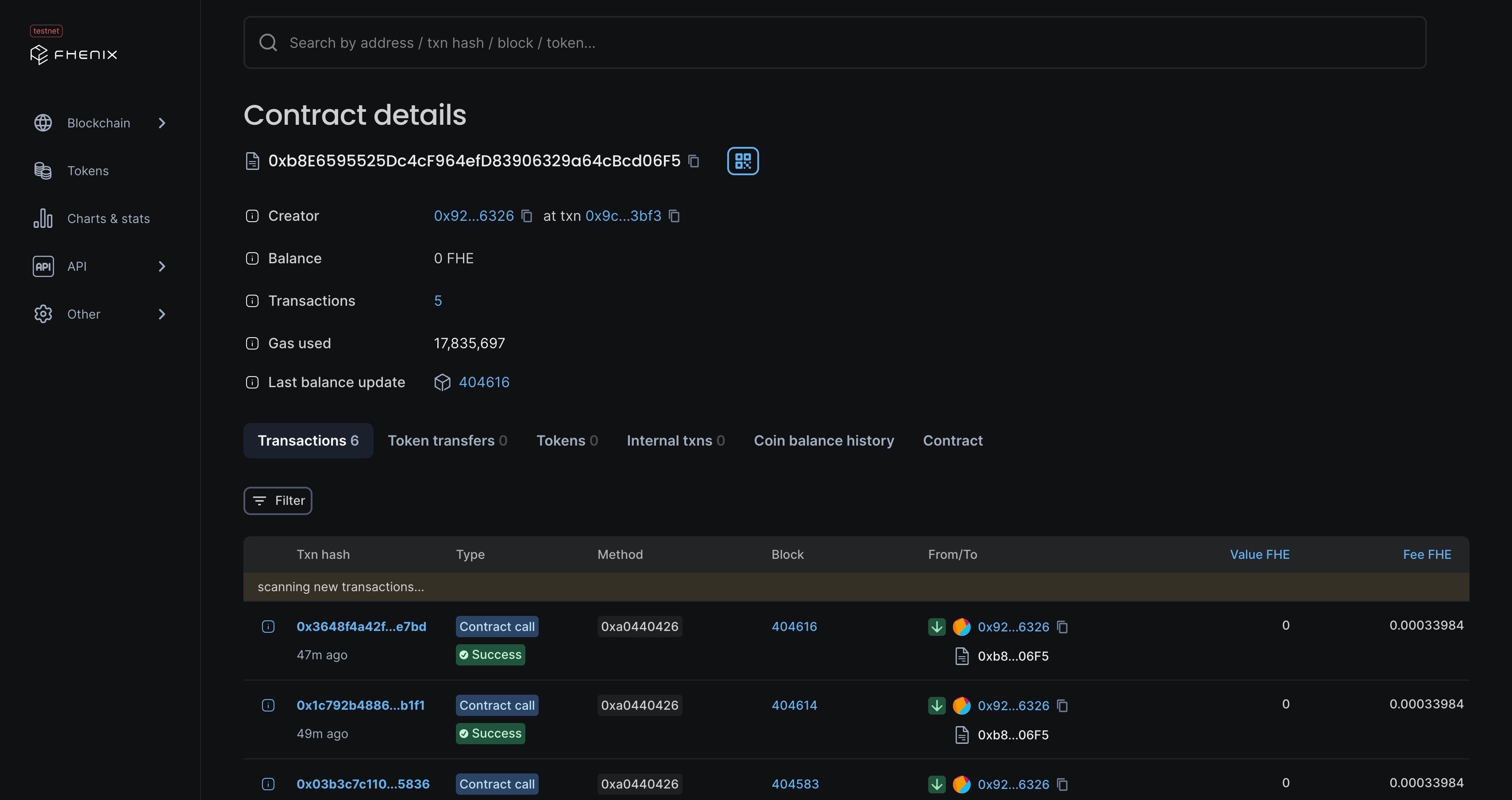Expand the Blockchain chevron arrow

[162, 123]
